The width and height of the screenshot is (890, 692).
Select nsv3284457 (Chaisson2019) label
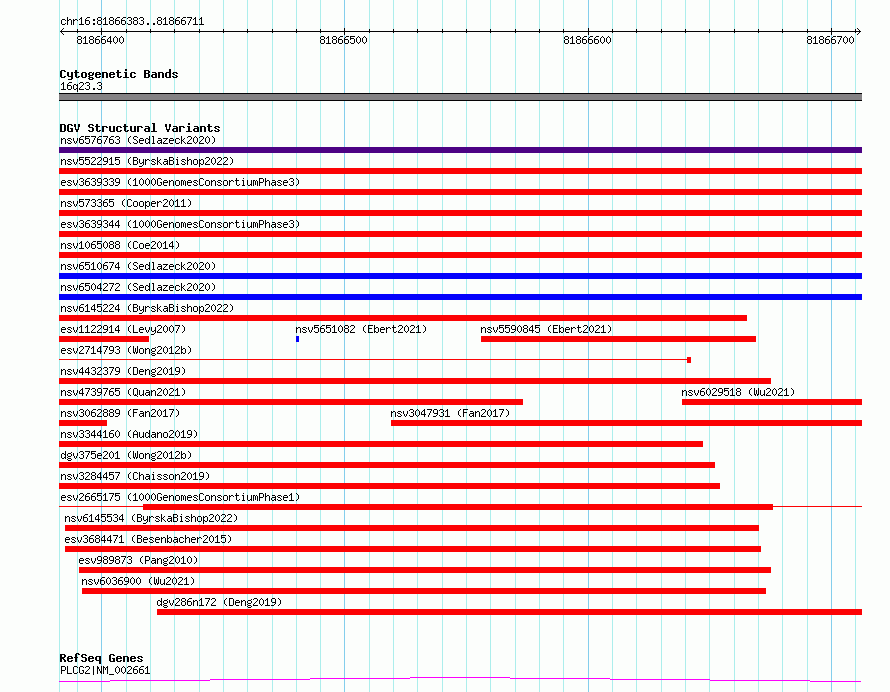click(x=135, y=476)
